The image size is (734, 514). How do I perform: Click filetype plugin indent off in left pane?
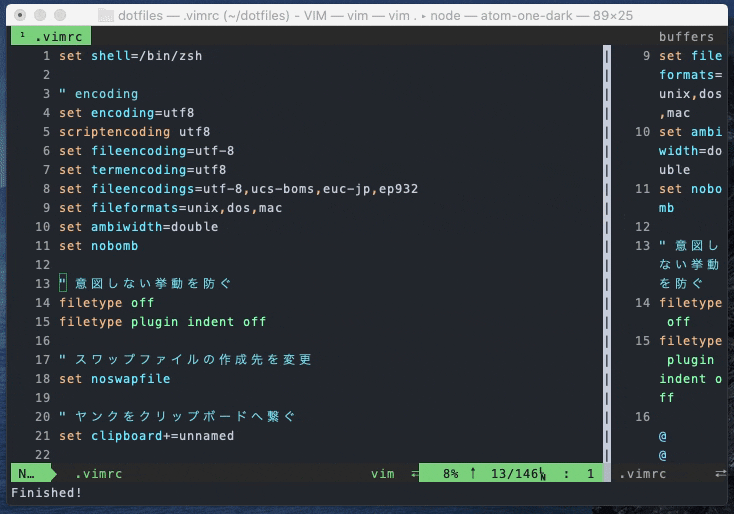pyautogui.click(x=162, y=322)
